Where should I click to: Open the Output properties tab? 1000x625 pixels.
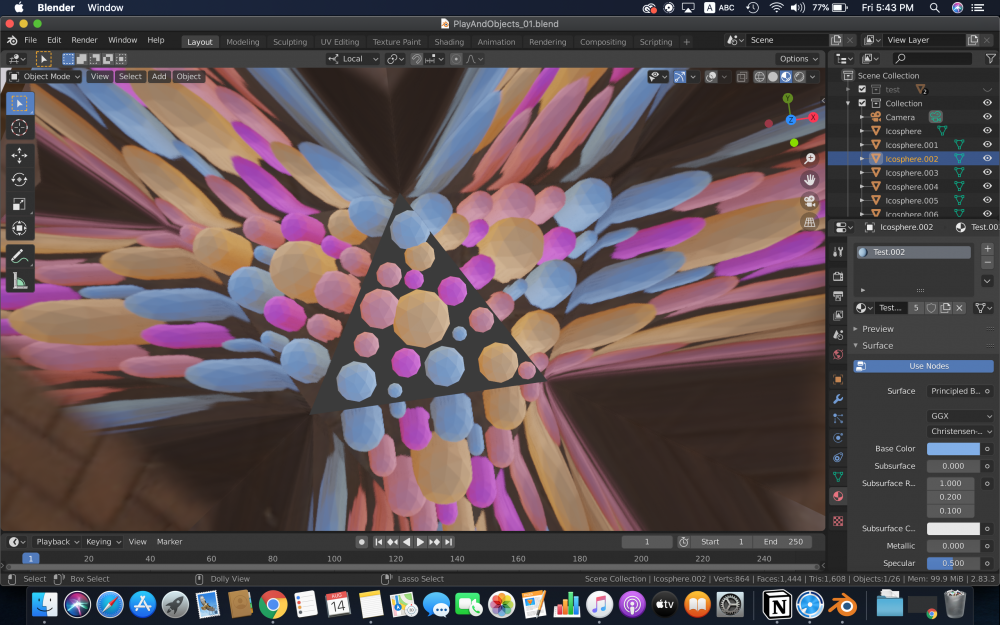[838, 296]
